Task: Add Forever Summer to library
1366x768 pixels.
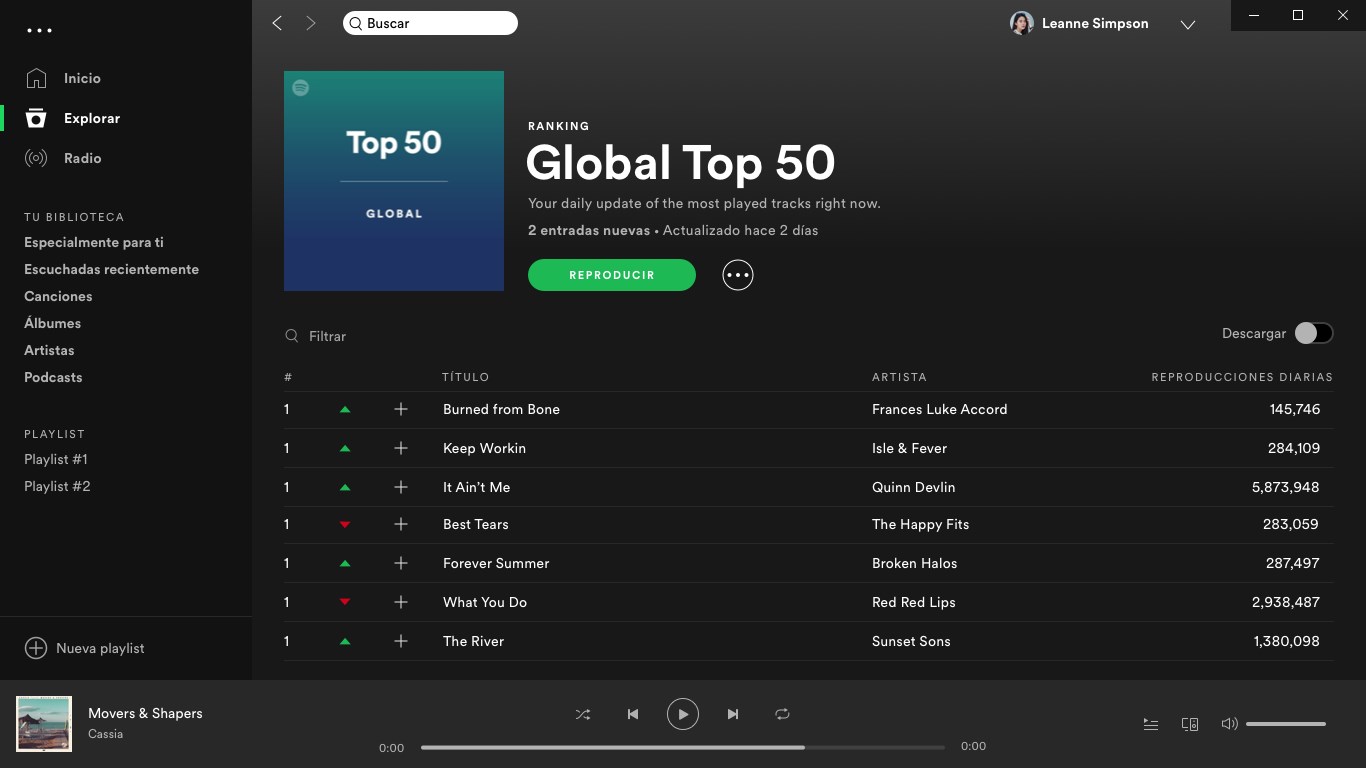Action: [x=401, y=563]
